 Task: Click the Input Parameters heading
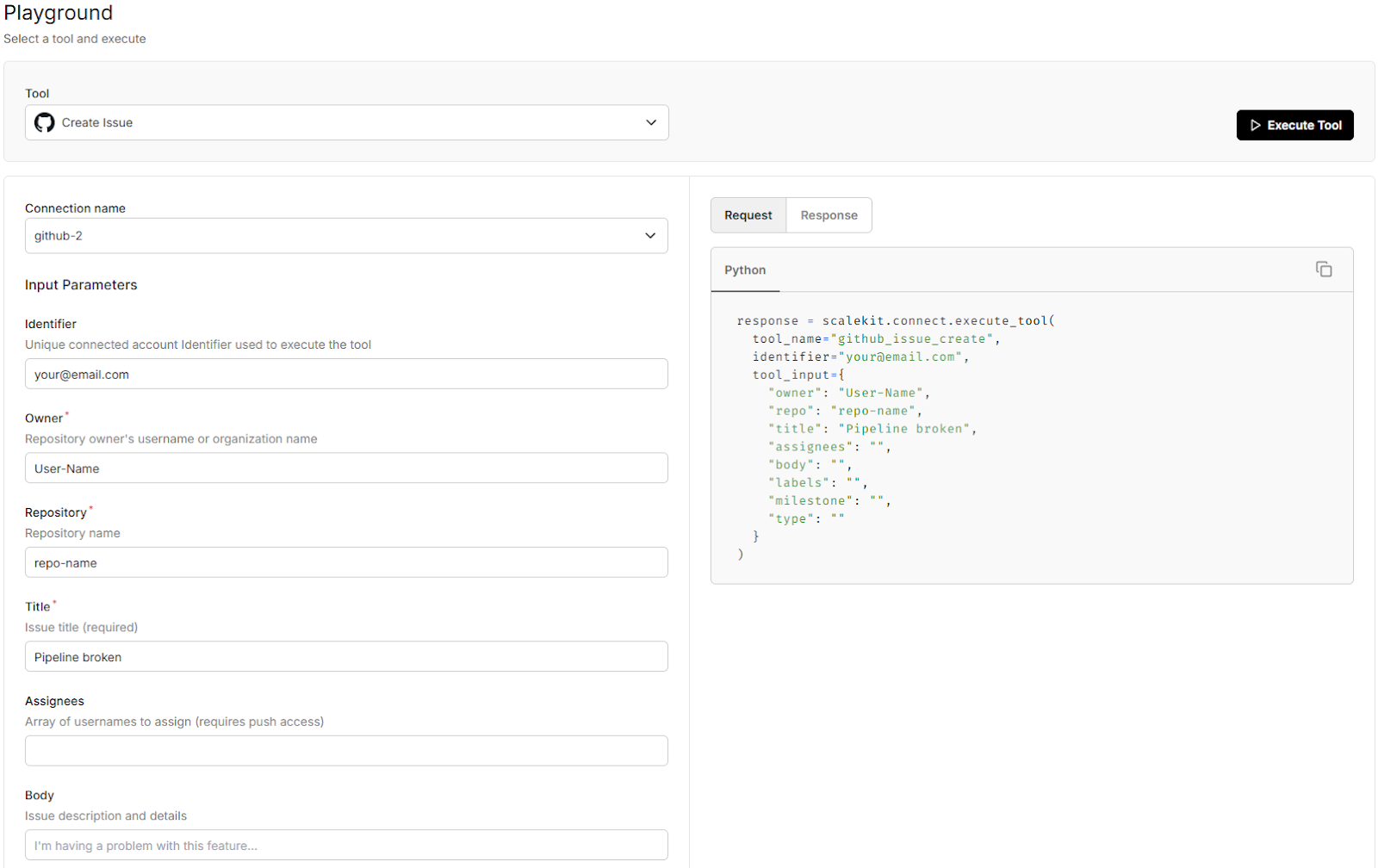81,285
